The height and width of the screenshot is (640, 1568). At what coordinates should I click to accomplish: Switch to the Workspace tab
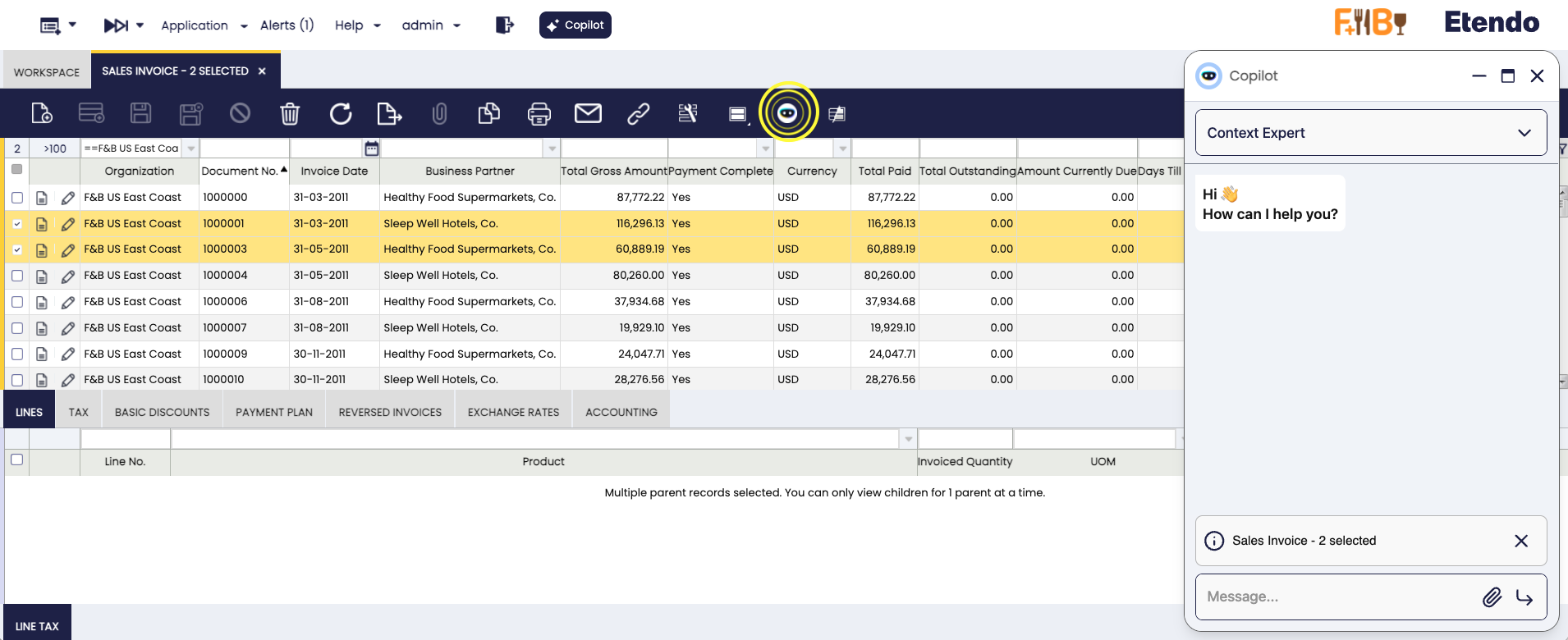click(47, 72)
